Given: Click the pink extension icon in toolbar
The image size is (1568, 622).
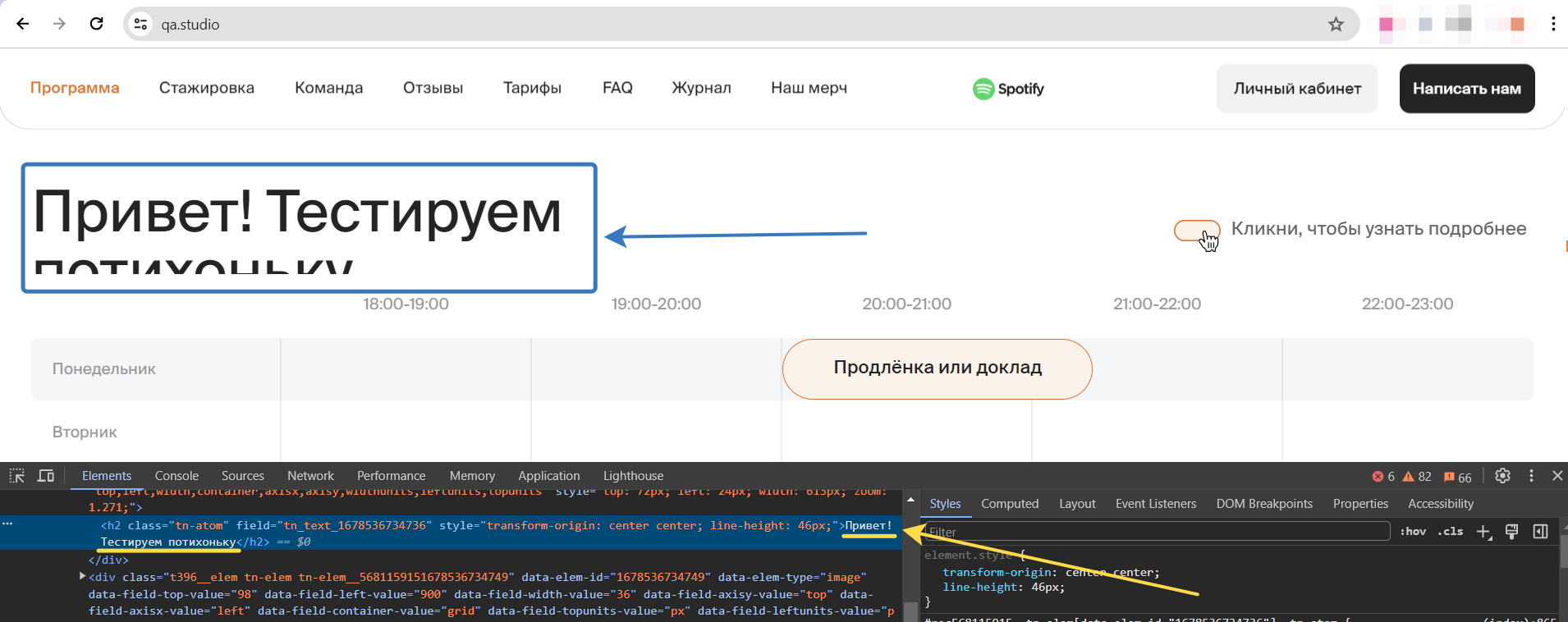Looking at the screenshot, I should point(1387,25).
